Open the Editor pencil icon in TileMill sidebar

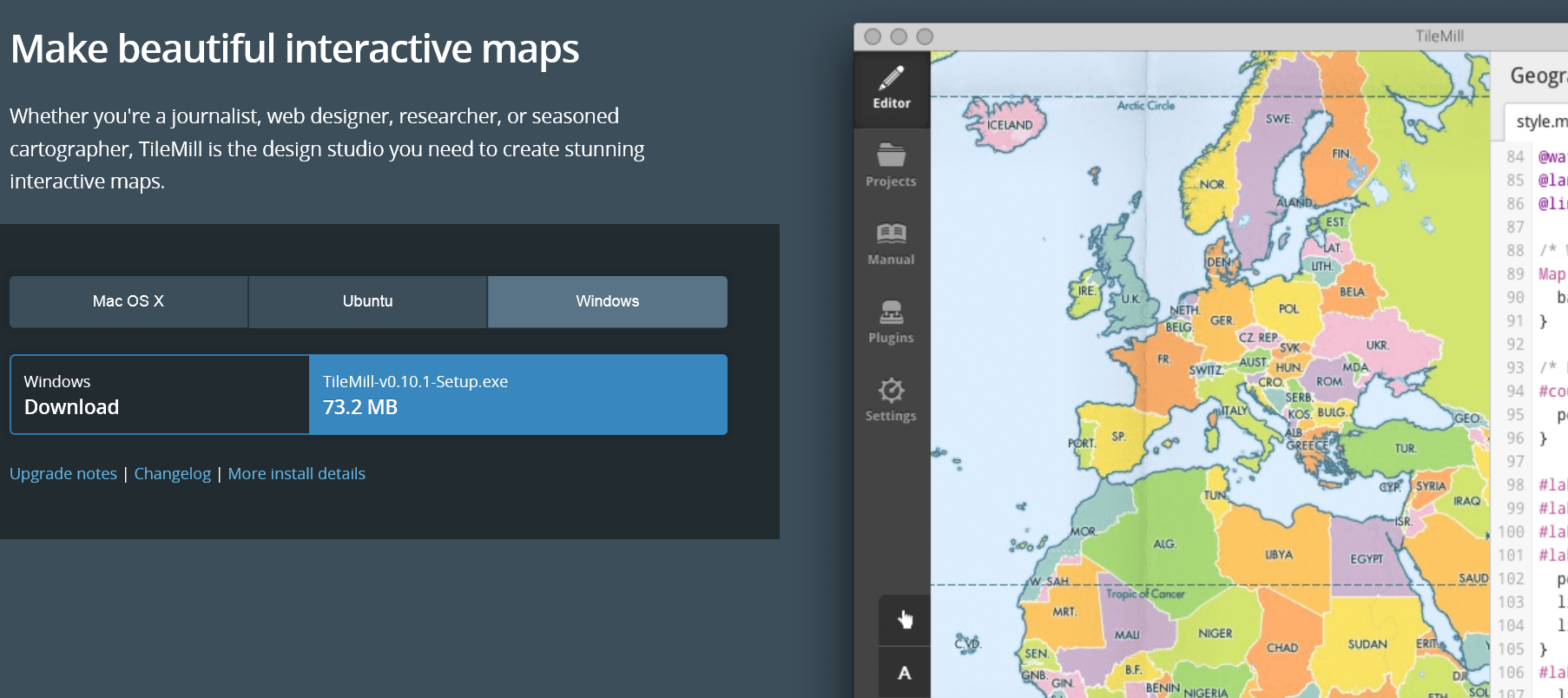click(x=892, y=79)
